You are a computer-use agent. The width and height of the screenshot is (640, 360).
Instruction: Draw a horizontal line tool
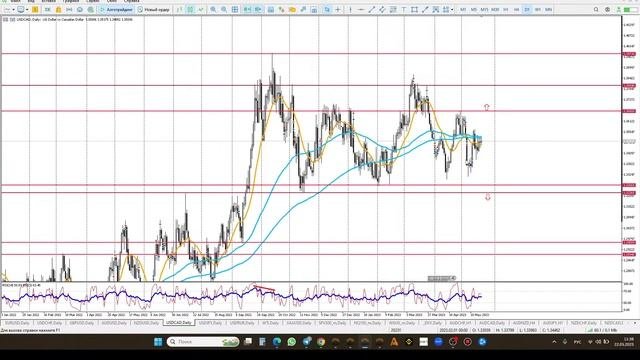tap(361, 9)
